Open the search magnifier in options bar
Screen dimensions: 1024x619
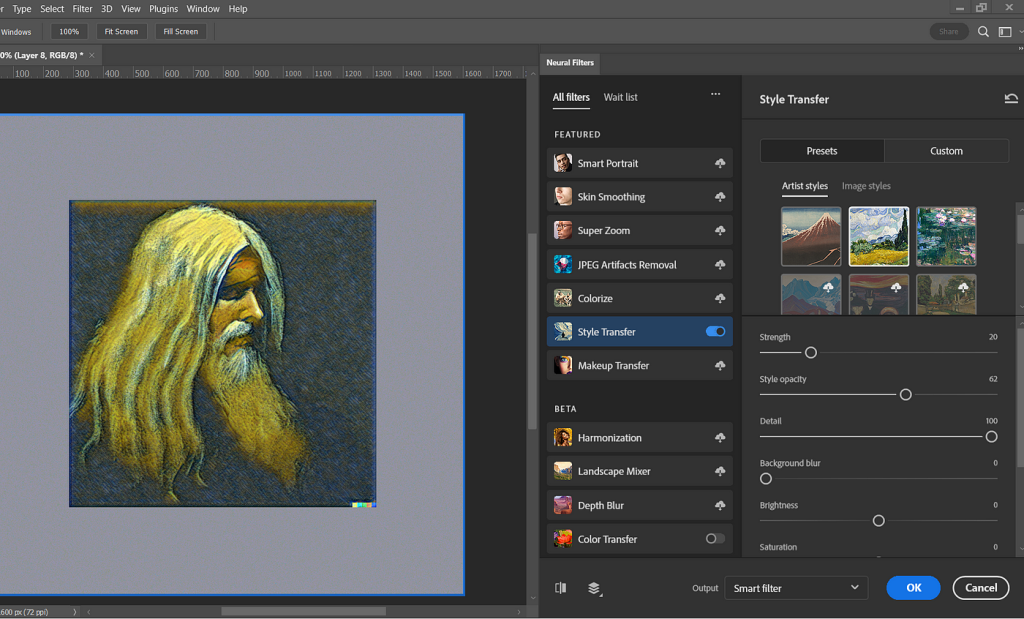point(983,31)
